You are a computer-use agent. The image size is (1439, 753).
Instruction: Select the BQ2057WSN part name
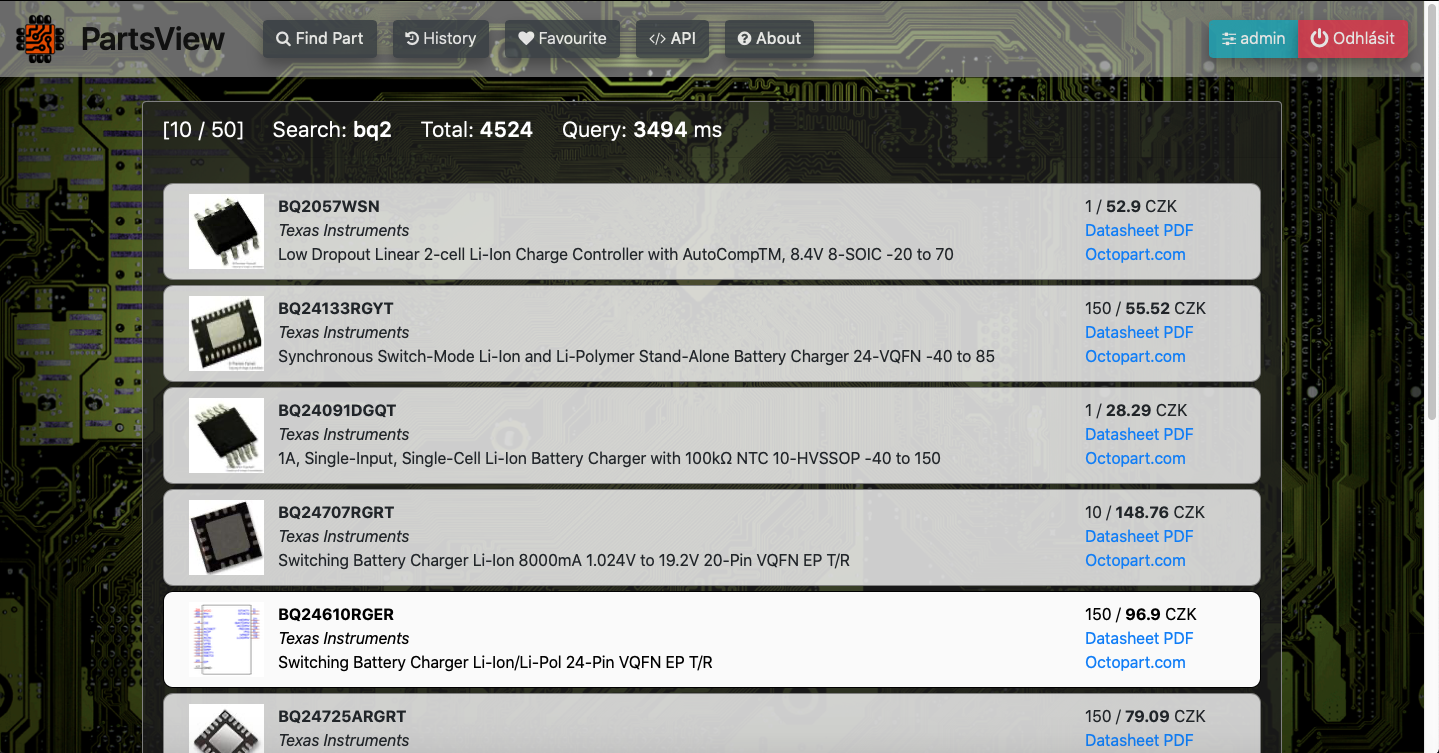pyautogui.click(x=329, y=206)
